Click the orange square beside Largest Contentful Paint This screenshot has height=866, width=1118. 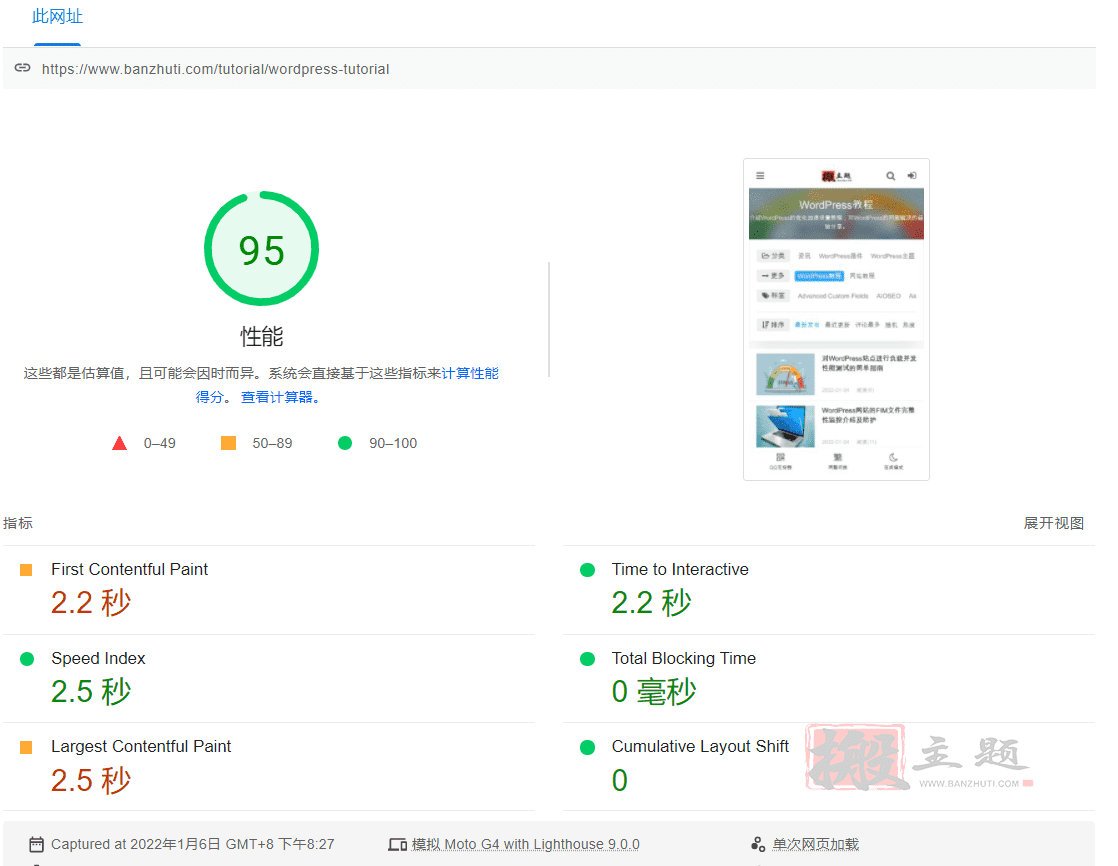(x=26, y=747)
